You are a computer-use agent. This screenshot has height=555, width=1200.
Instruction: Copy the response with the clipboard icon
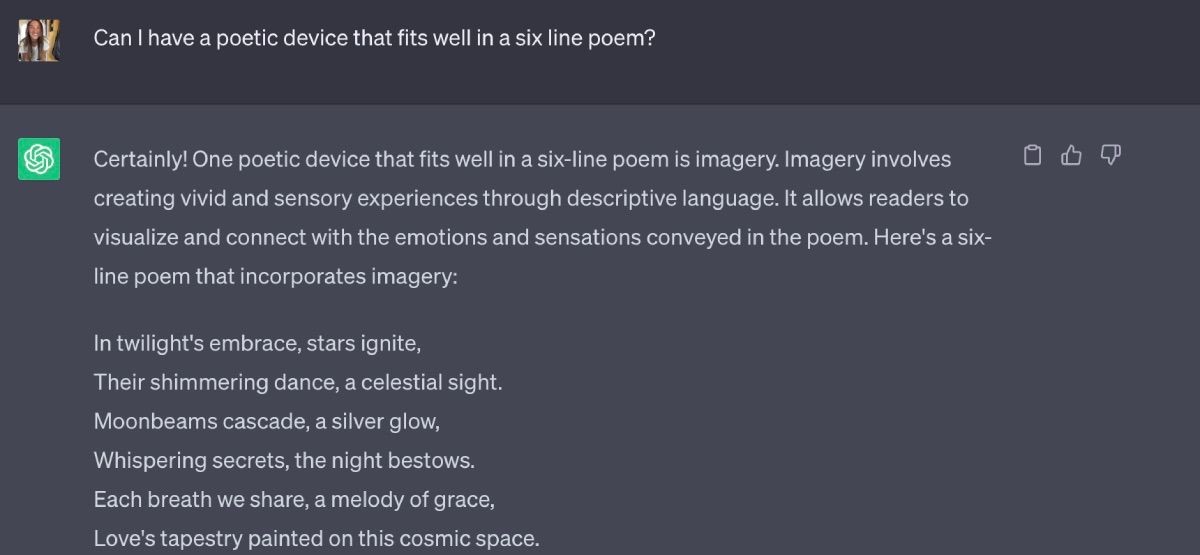tap(1033, 155)
